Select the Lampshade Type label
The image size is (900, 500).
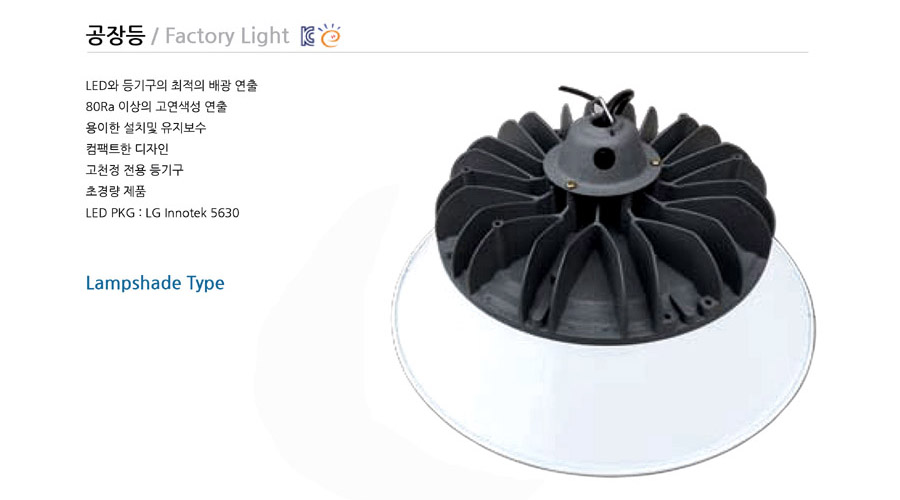click(x=155, y=283)
